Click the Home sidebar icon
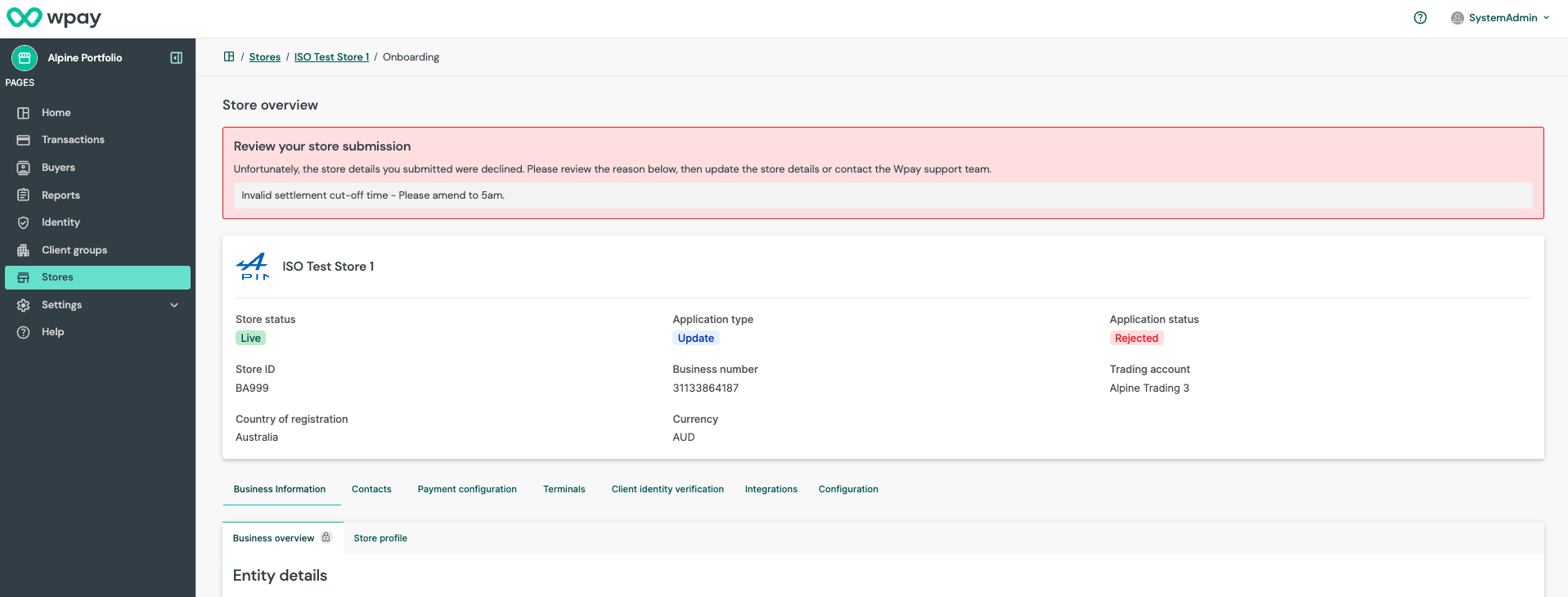The width and height of the screenshot is (1568, 597). 24,113
